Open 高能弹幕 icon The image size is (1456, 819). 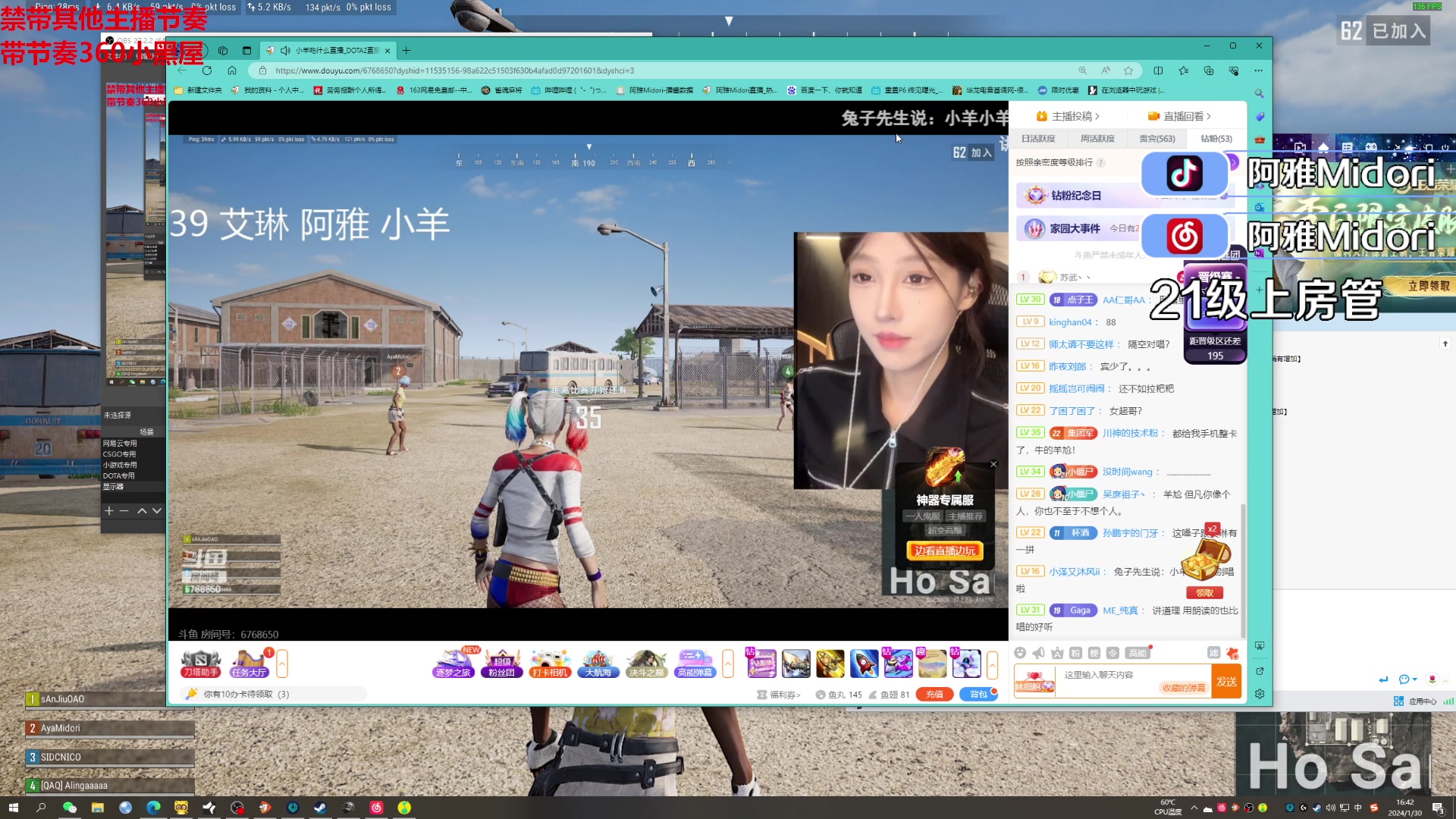tap(695, 664)
